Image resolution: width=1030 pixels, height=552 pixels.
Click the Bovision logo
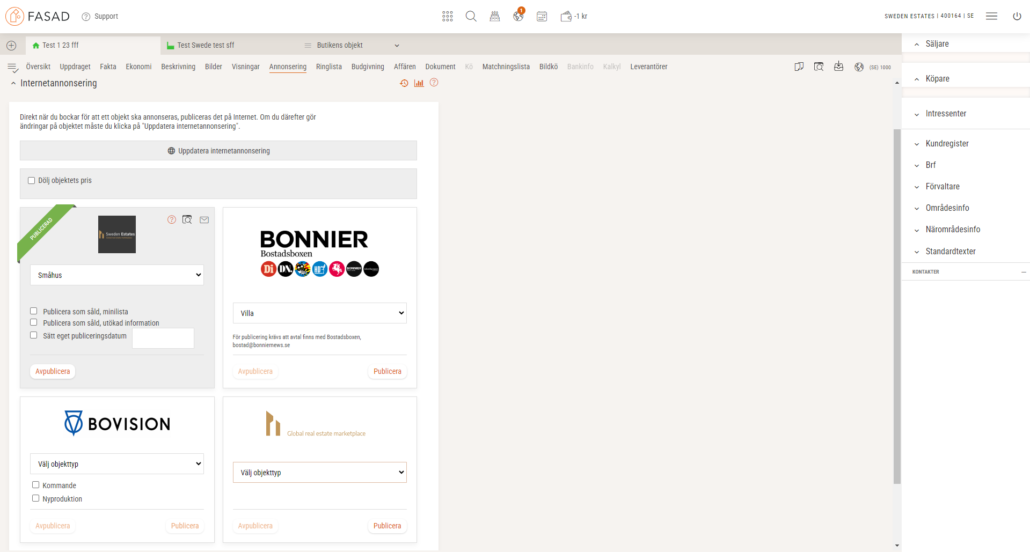(117, 423)
